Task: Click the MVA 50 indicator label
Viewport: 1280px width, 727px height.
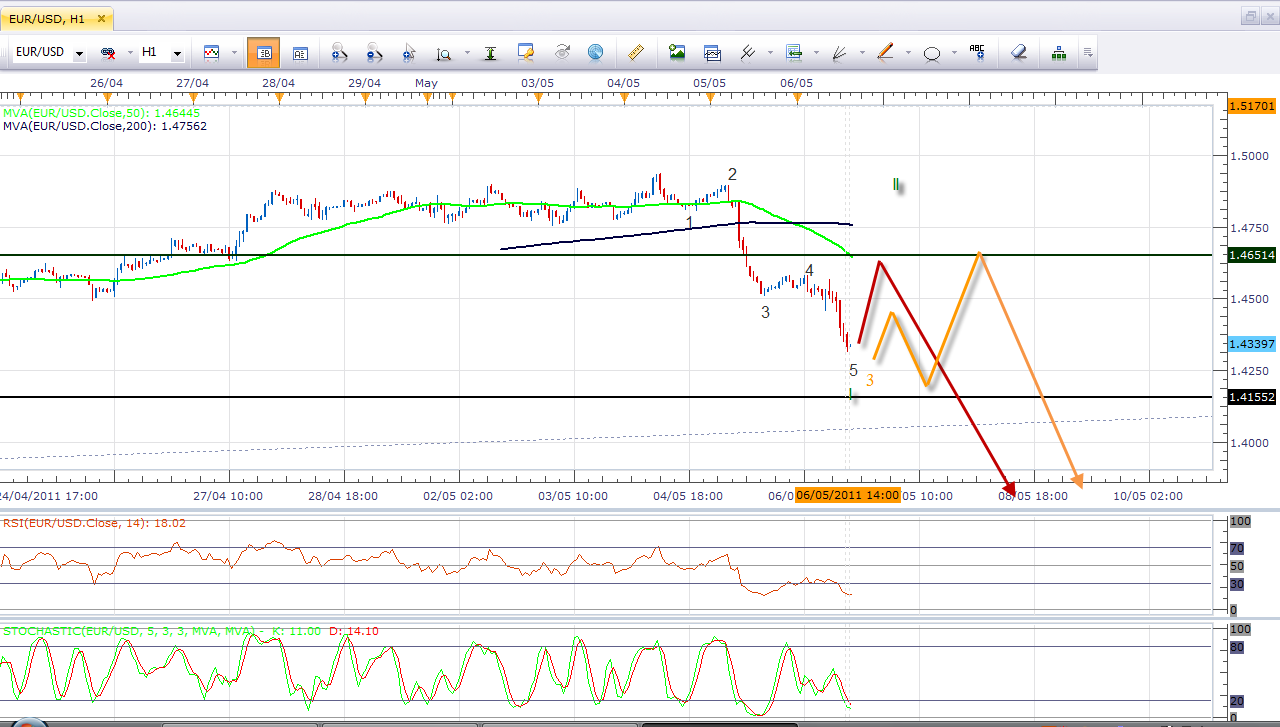Action: click(101, 114)
